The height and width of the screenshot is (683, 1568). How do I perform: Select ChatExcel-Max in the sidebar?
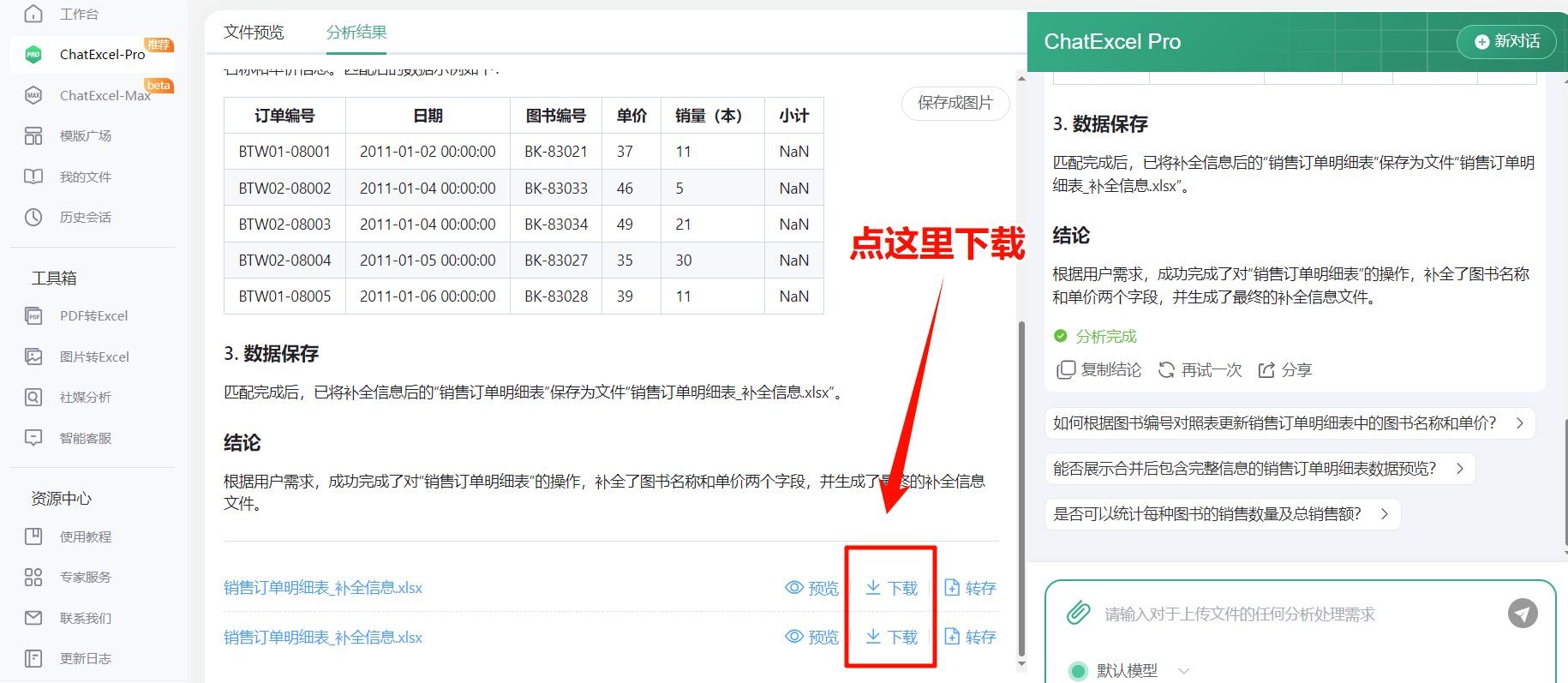click(105, 95)
